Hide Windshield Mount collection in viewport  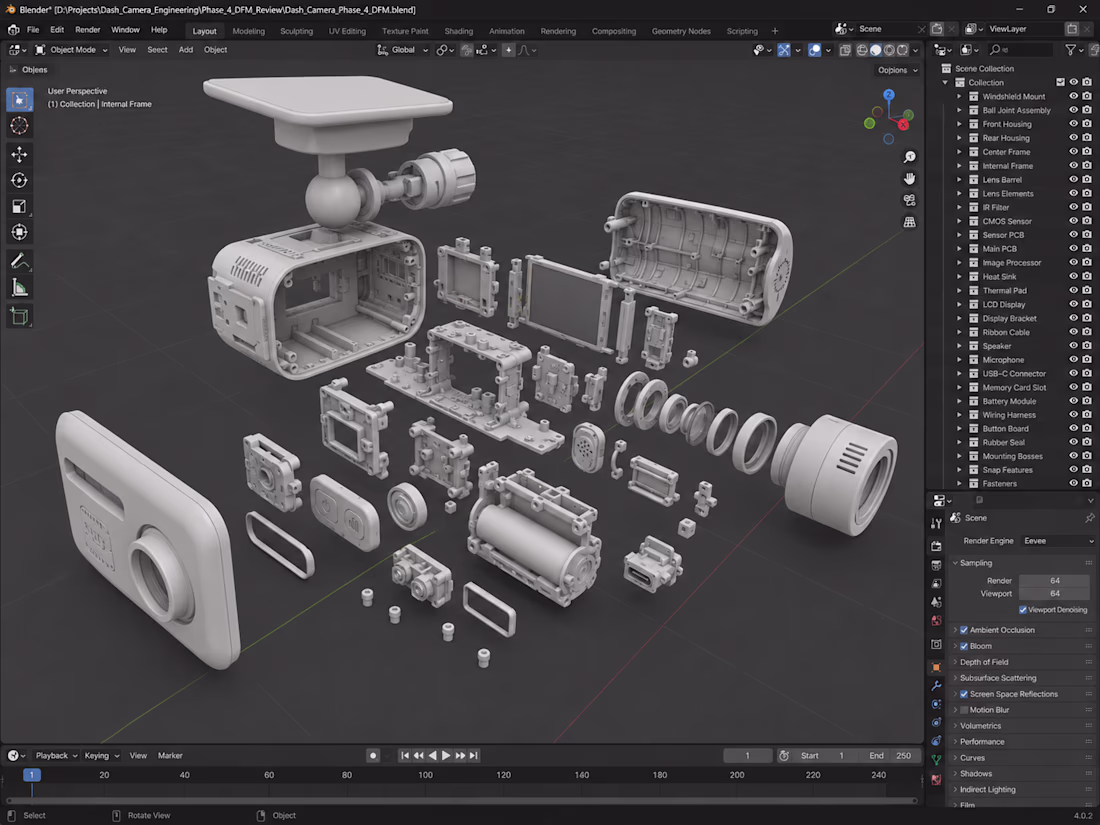pyautogui.click(x=1073, y=96)
